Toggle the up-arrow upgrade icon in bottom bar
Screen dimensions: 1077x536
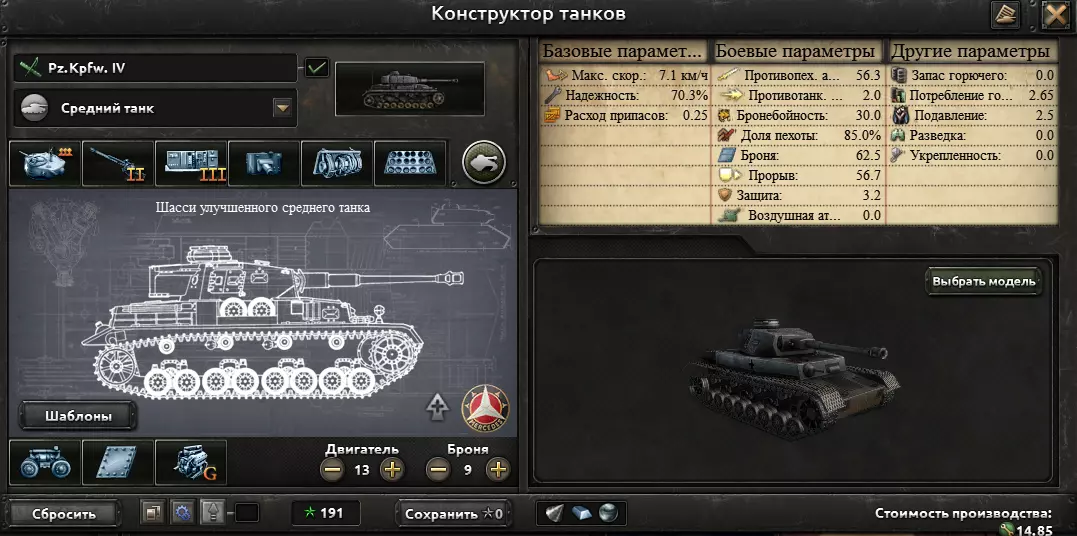(x=212, y=513)
